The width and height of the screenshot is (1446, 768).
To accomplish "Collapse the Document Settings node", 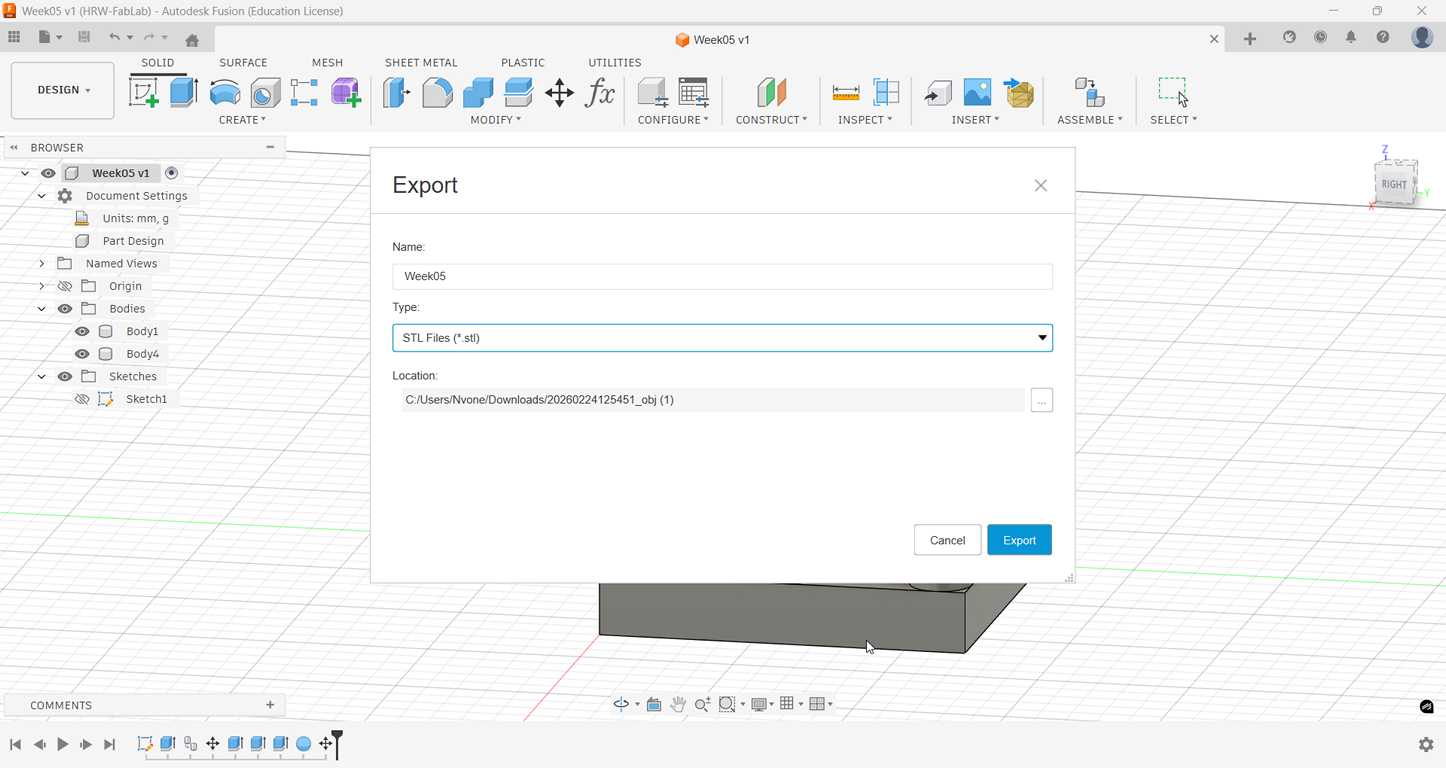I will [41, 196].
